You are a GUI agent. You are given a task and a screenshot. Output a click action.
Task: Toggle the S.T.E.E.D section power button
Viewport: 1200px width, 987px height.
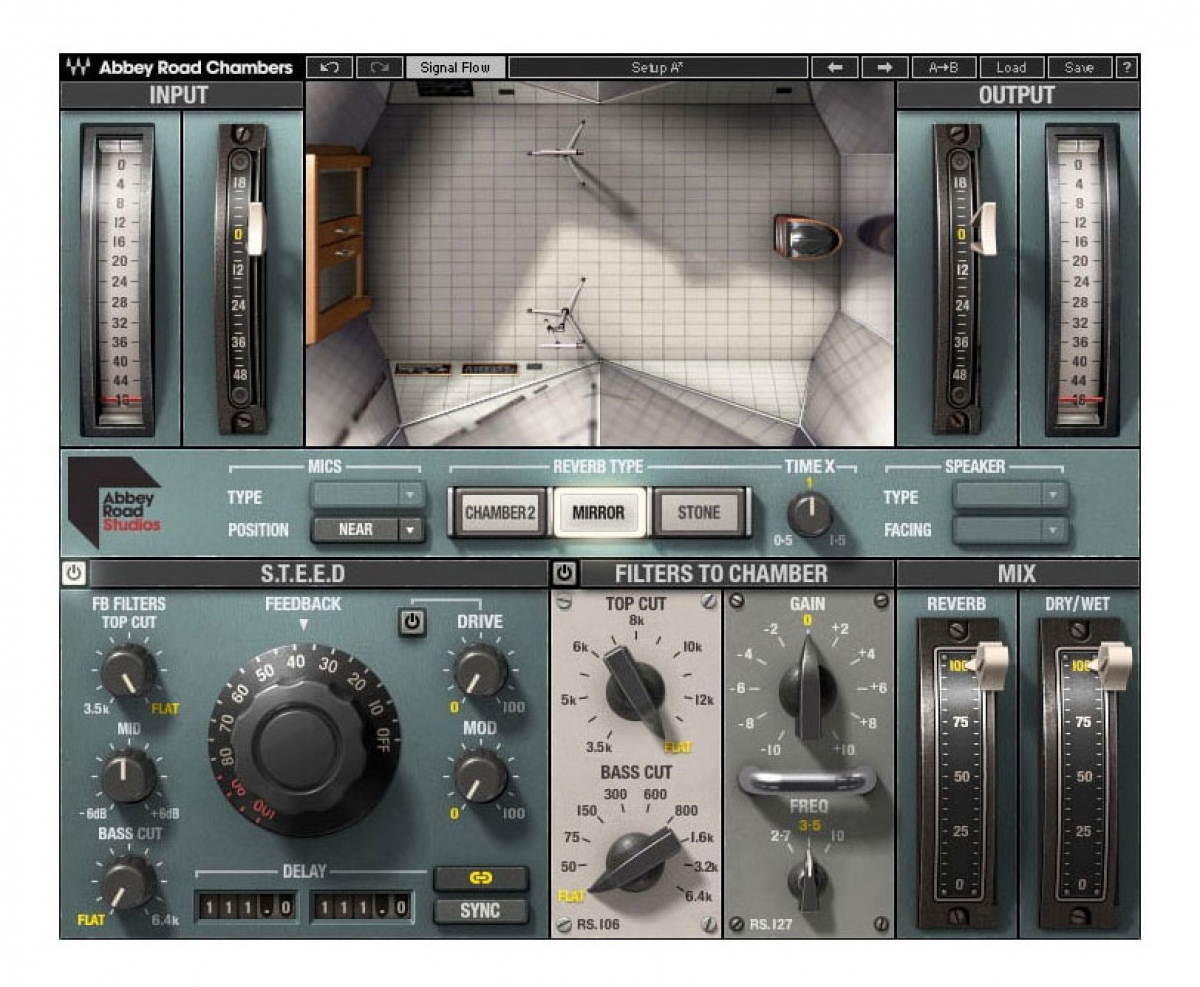click(74, 574)
